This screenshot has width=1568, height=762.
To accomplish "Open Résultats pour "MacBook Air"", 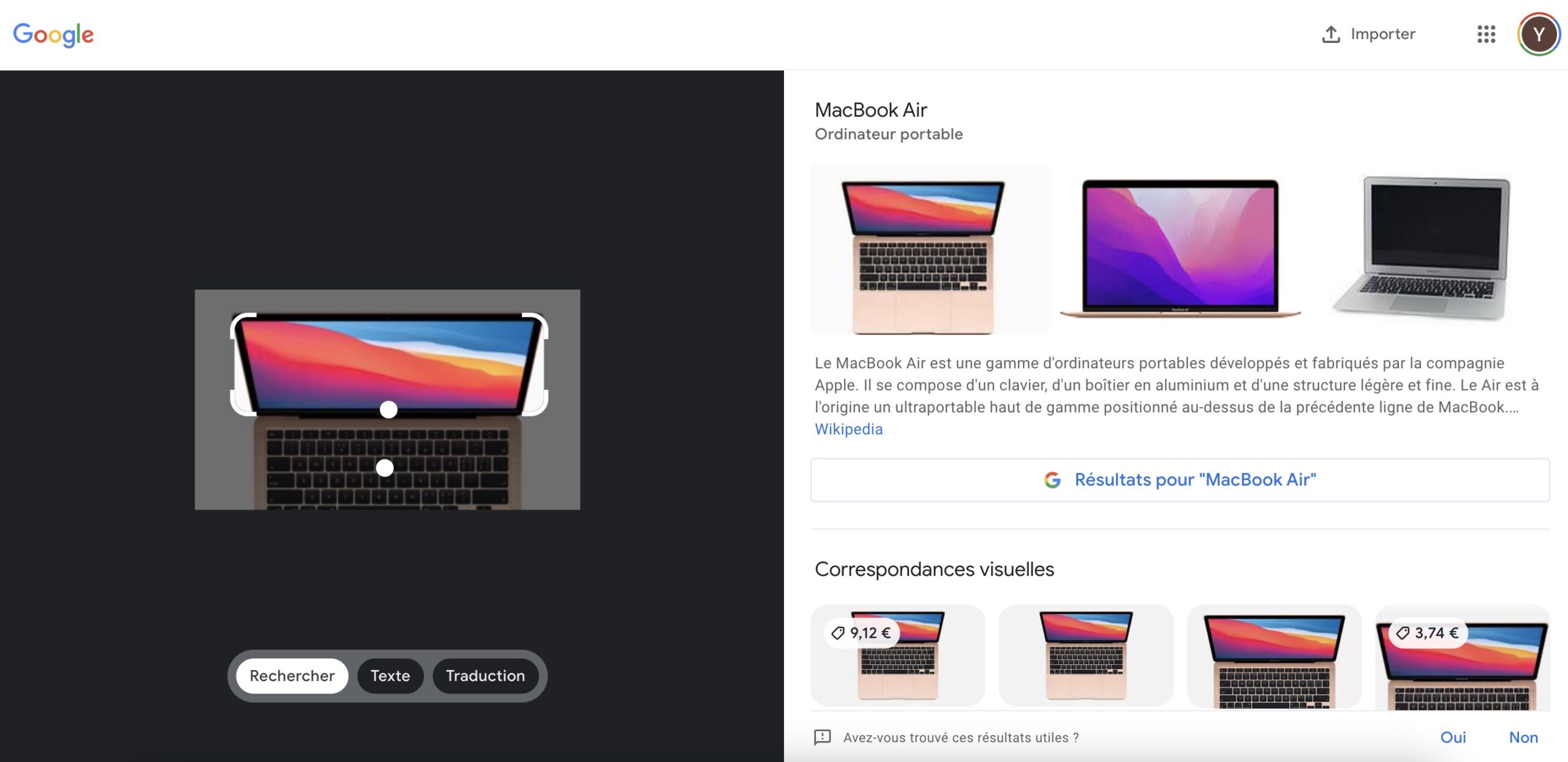I will click(1180, 480).
